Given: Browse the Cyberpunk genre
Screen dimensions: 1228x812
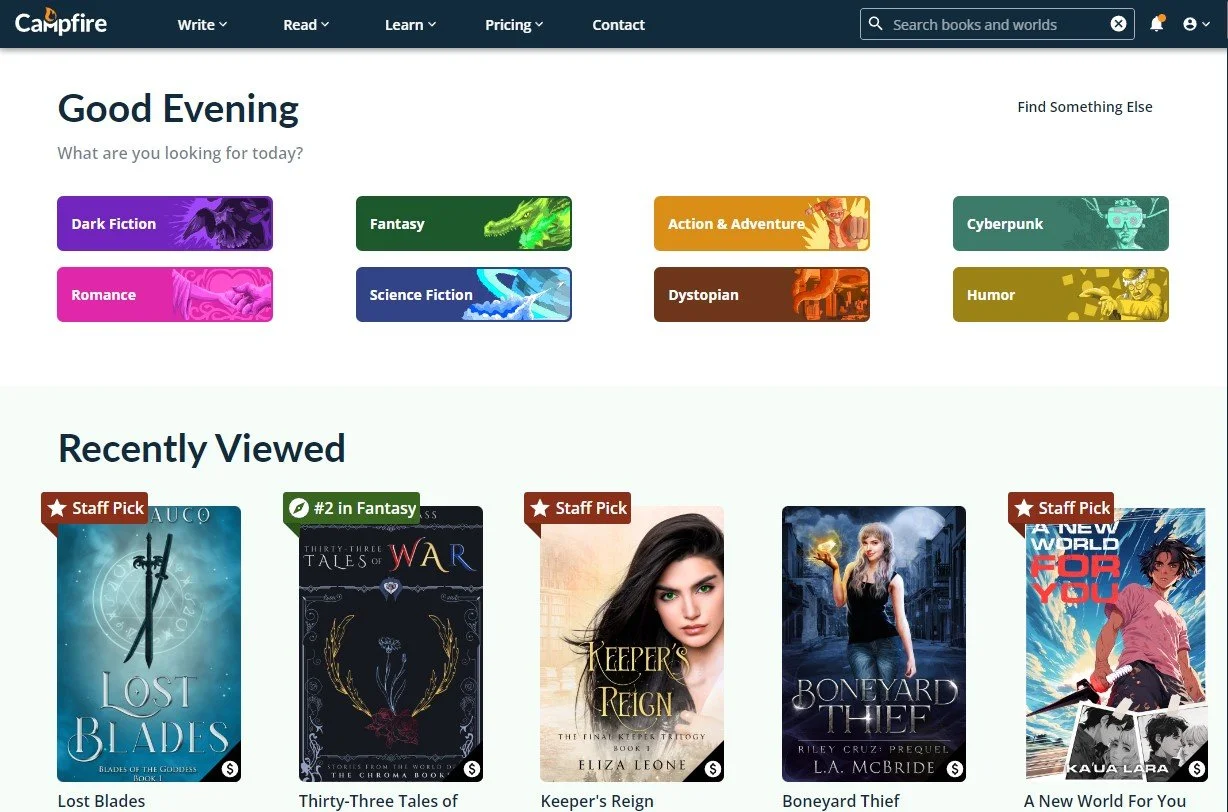Looking at the screenshot, I should click(x=1061, y=223).
